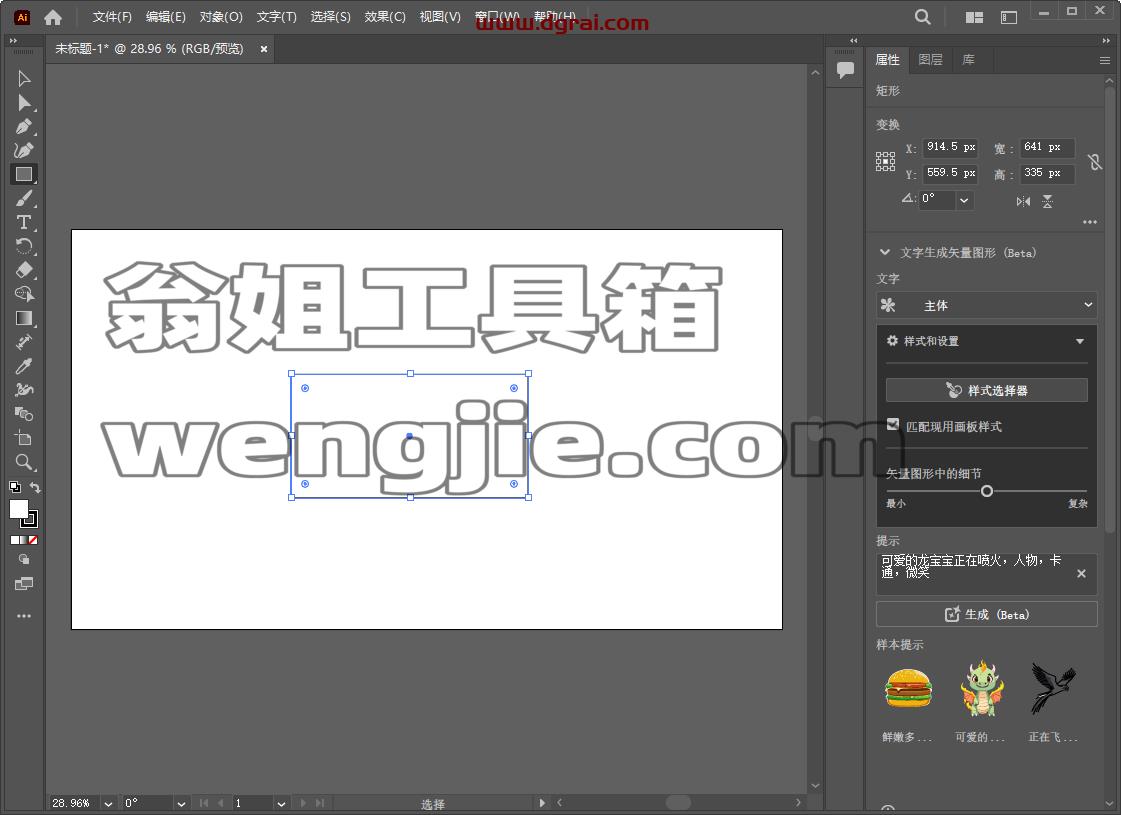Flip selection vertically
1121x815 pixels.
[x=1047, y=202]
